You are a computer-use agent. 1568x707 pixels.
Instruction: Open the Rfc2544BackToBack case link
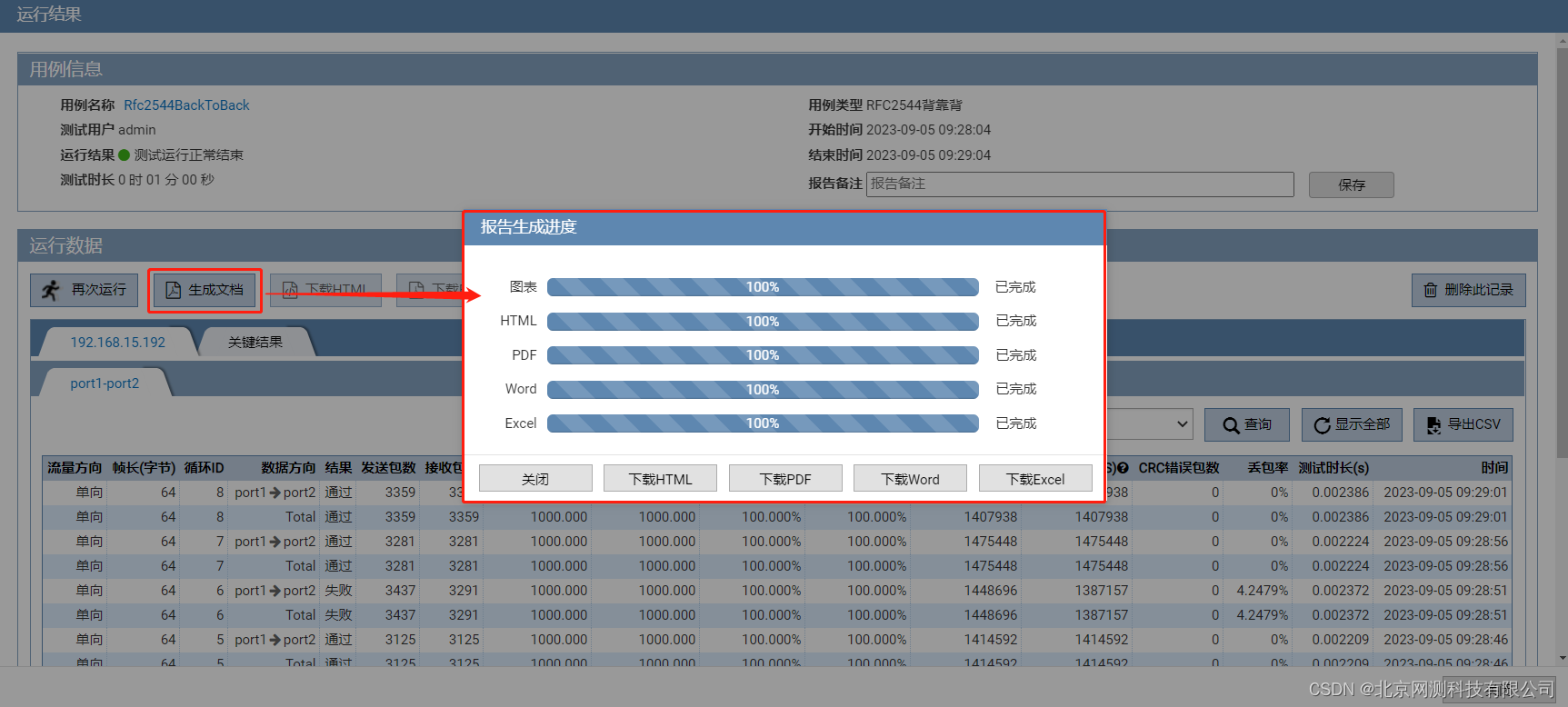[x=186, y=105]
